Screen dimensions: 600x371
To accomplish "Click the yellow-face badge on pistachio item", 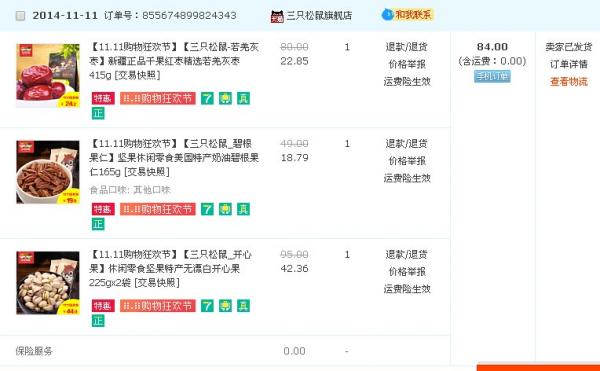I will coord(225,306).
